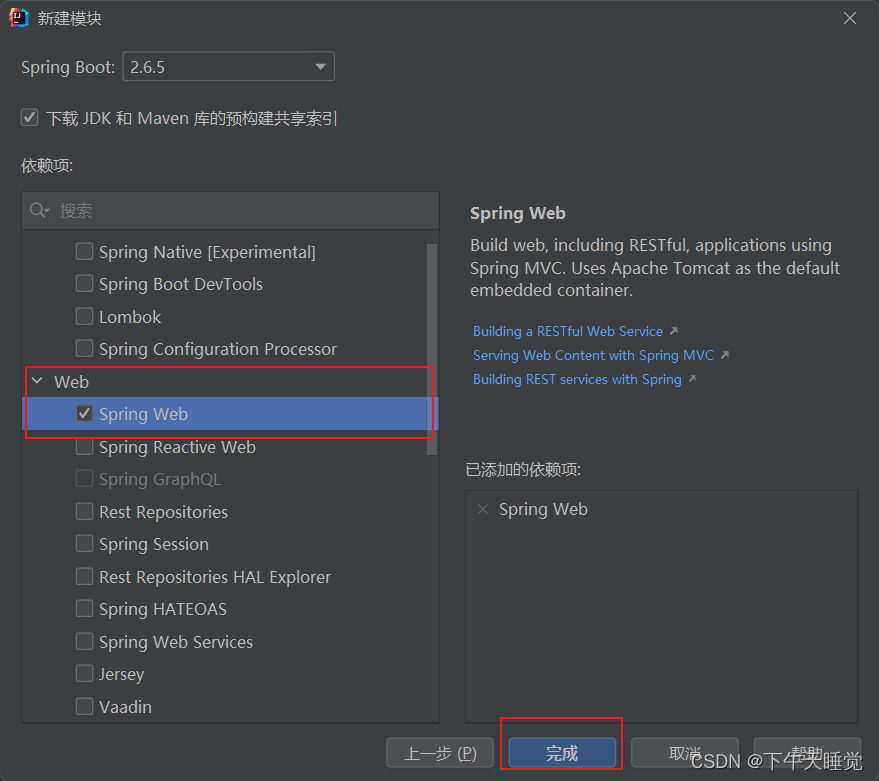Open Building a RESTful Web Service link
The image size is (879, 781).
[x=567, y=331]
